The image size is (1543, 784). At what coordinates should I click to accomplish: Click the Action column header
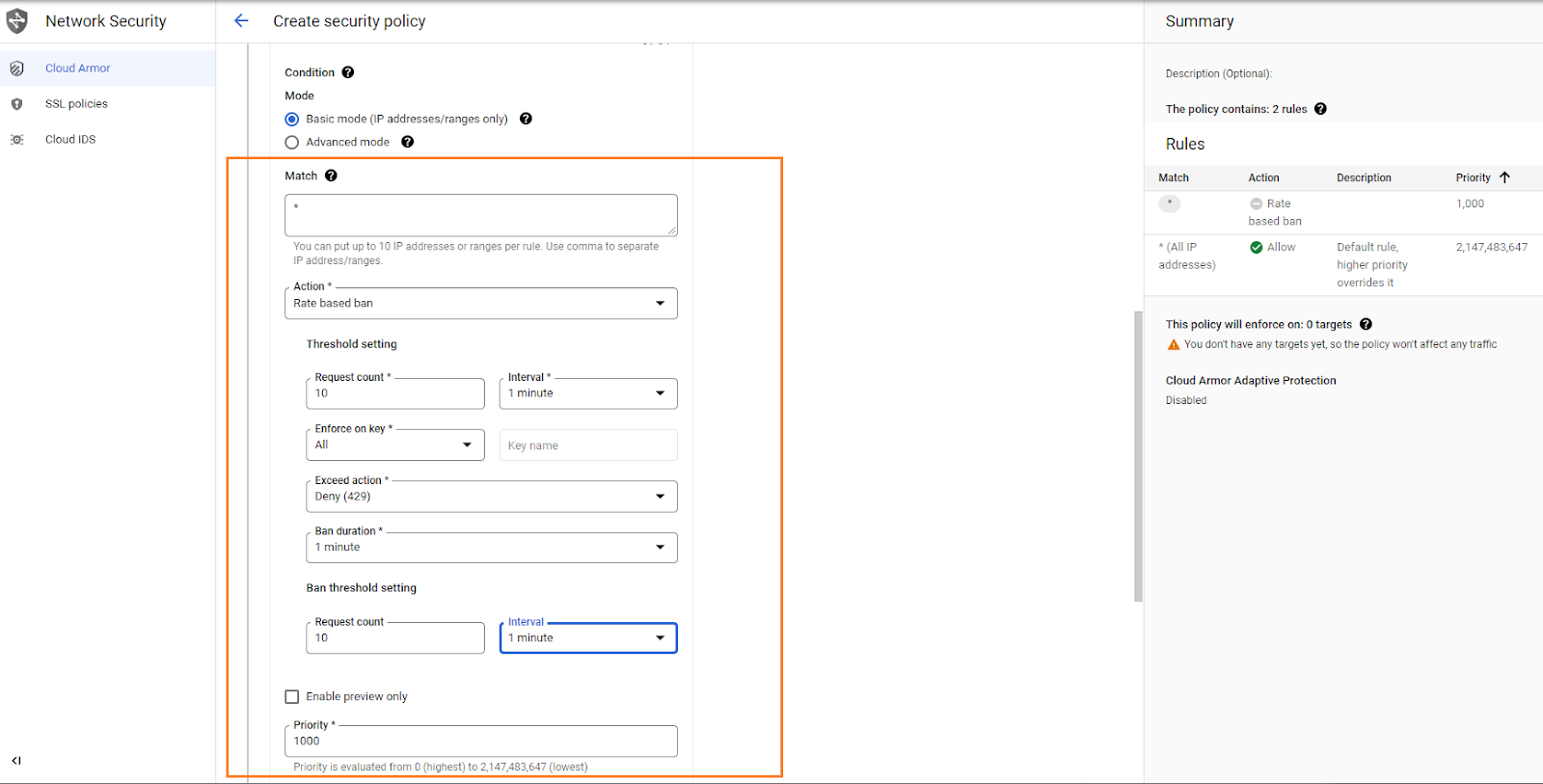pos(1263,177)
